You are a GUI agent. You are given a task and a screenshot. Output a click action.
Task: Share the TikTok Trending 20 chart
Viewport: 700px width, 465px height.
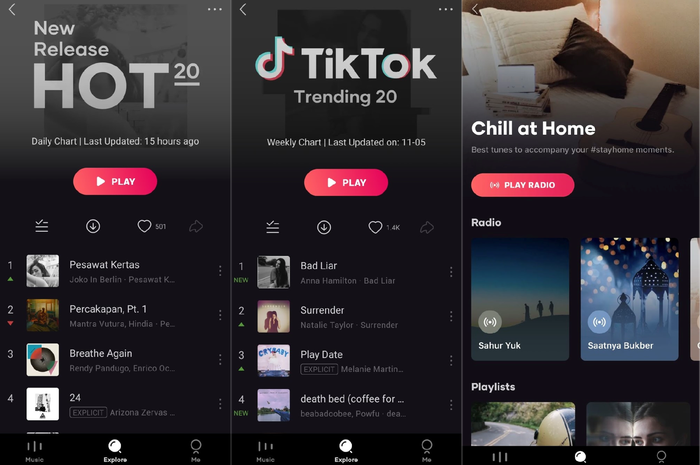click(x=427, y=228)
